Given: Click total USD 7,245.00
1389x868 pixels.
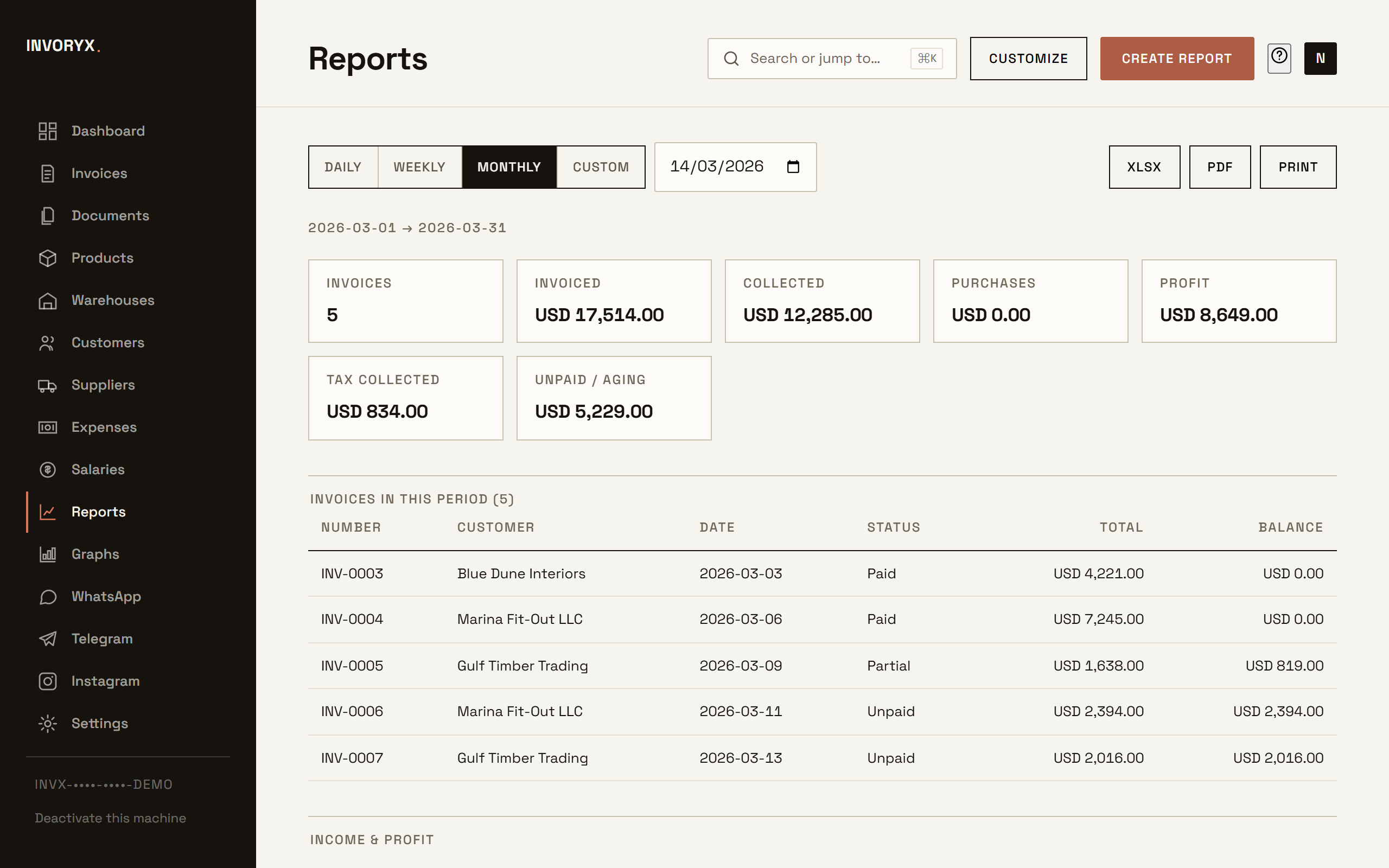Looking at the screenshot, I should [1099, 619].
